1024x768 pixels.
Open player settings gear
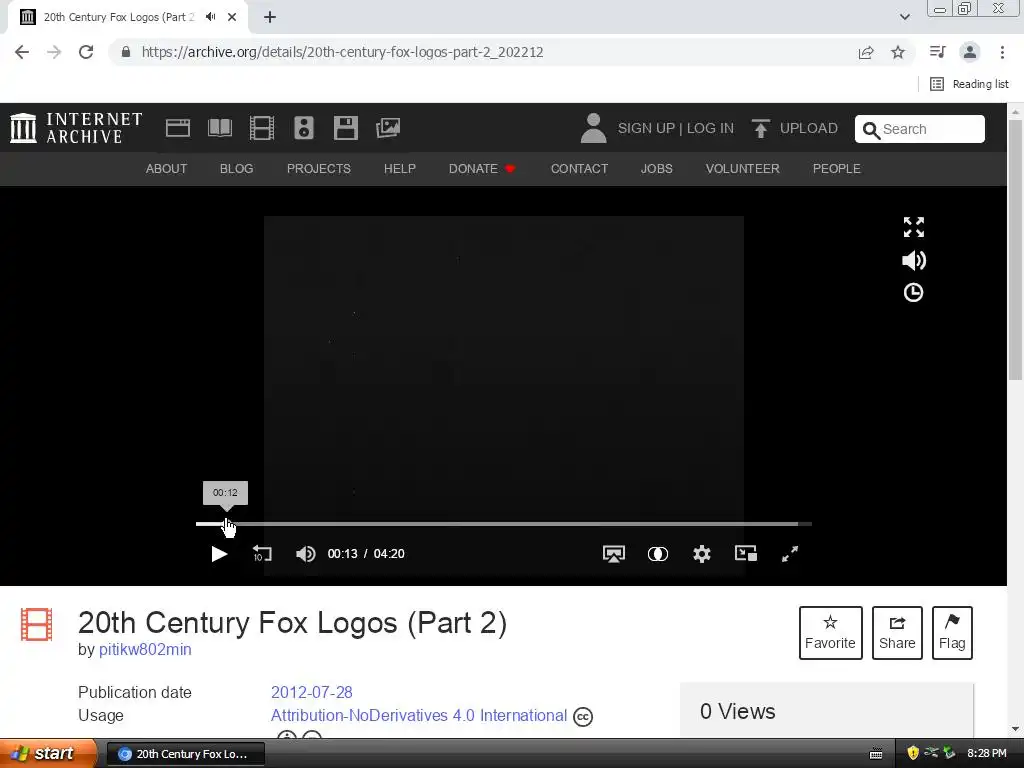coord(702,554)
